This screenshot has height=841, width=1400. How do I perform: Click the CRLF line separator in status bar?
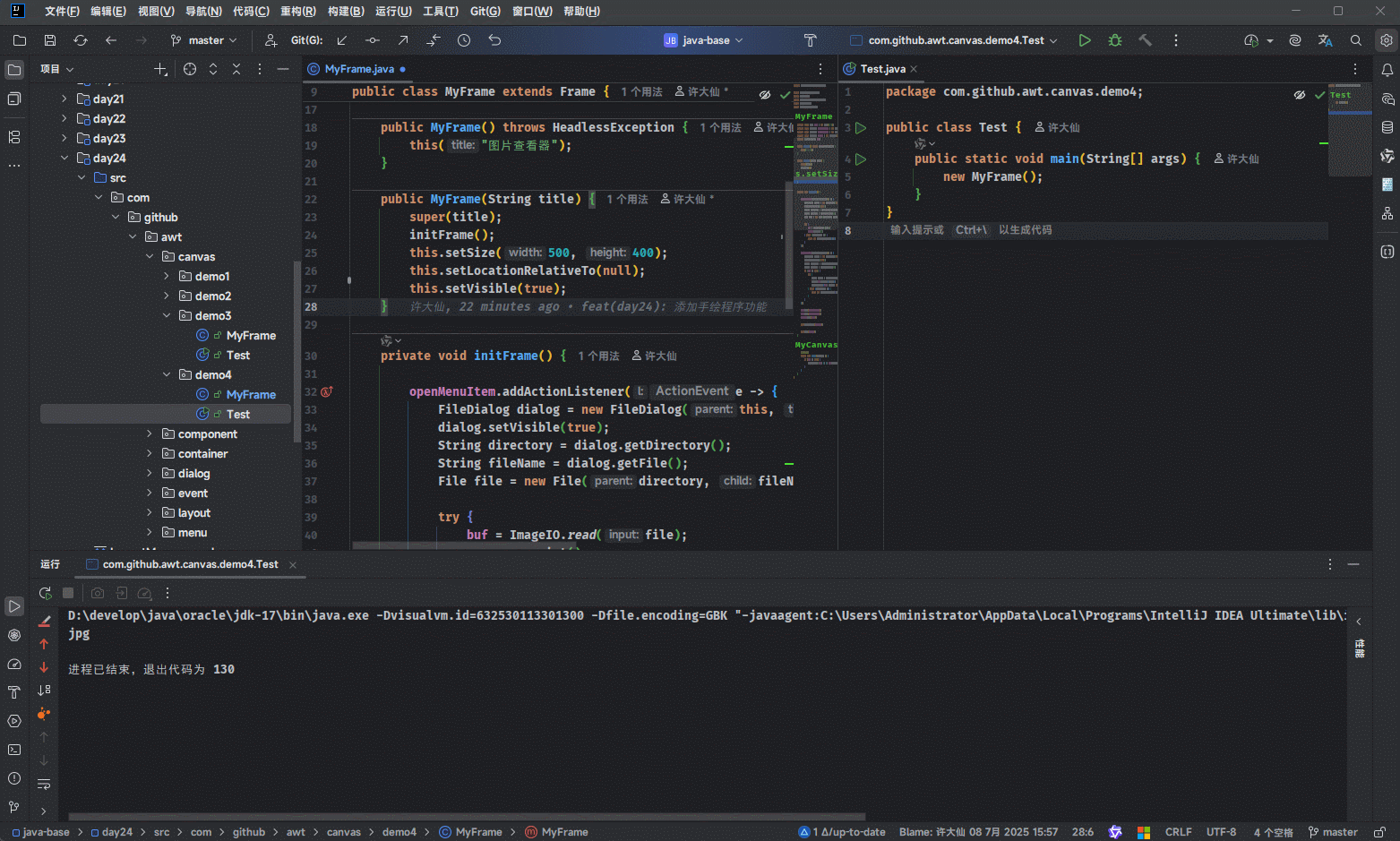point(1178,832)
